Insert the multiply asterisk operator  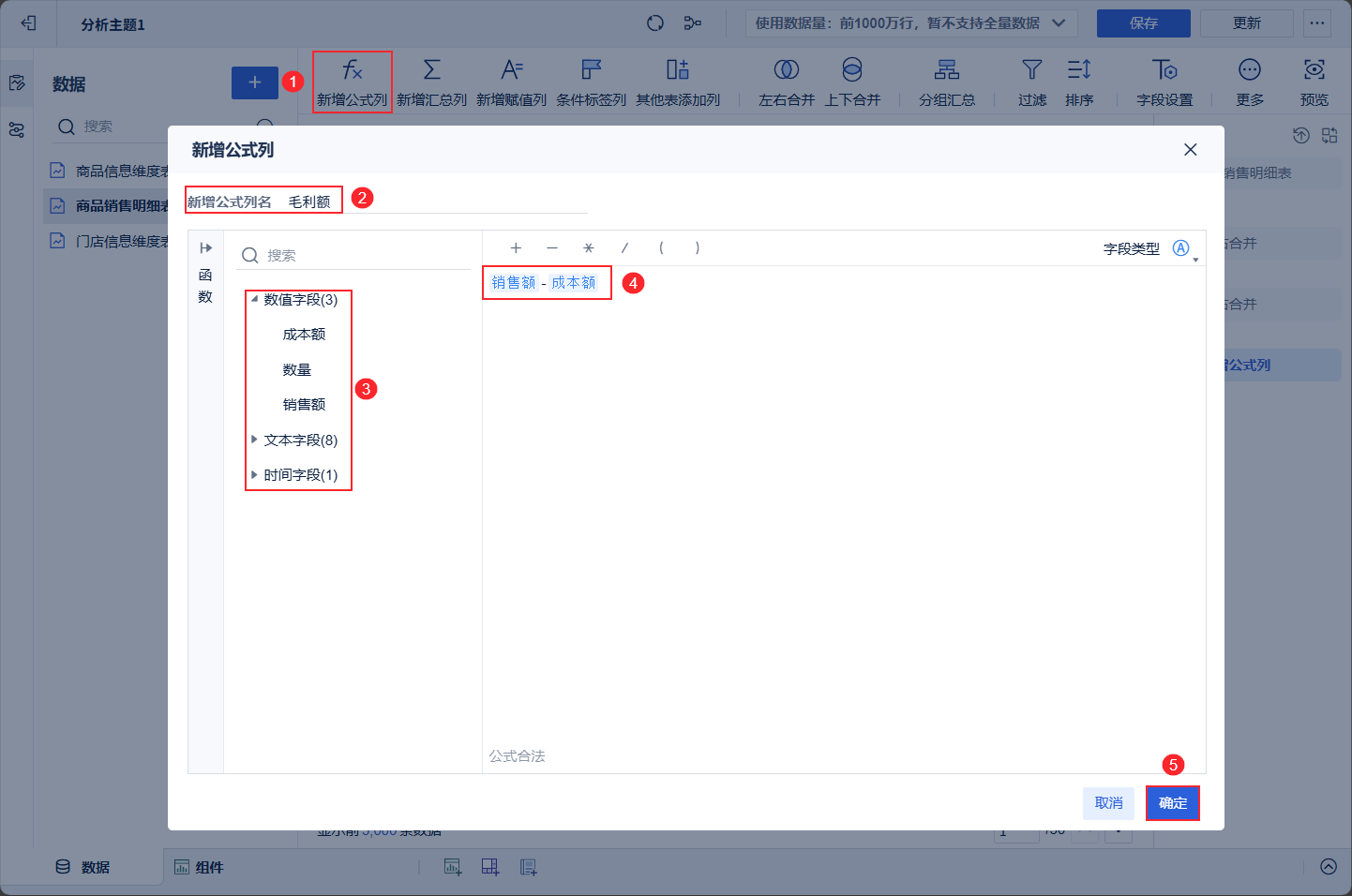pyautogui.click(x=589, y=248)
